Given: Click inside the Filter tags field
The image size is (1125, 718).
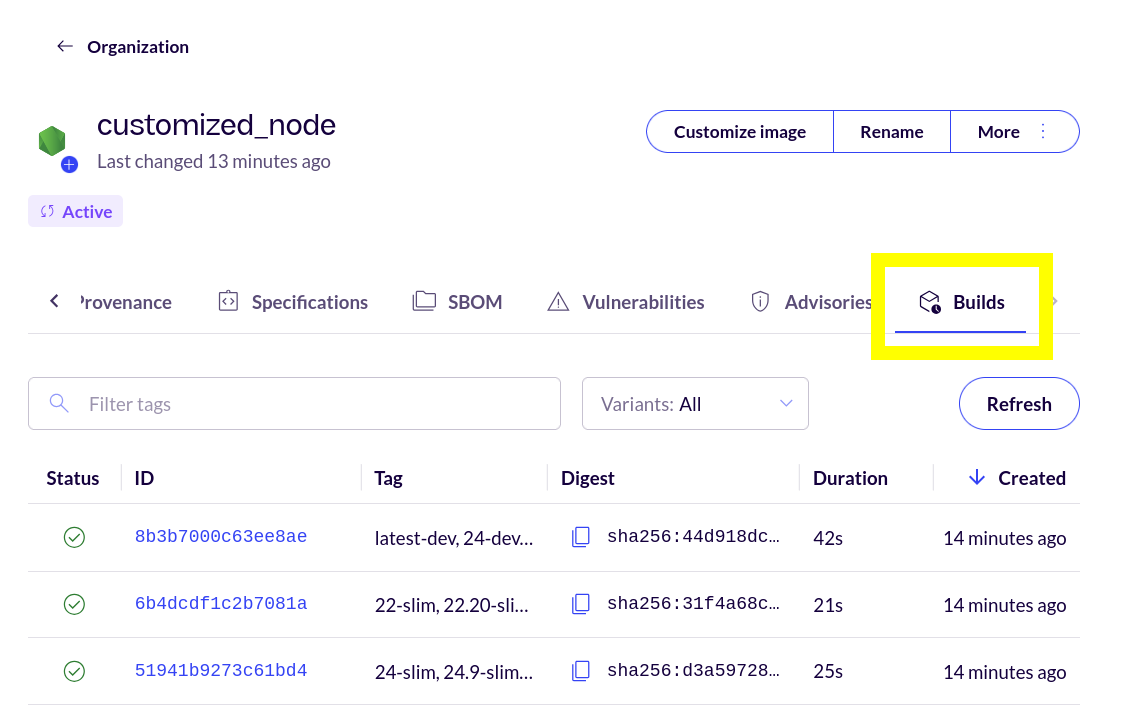Looking at the screenshot, I should point(294,403).
